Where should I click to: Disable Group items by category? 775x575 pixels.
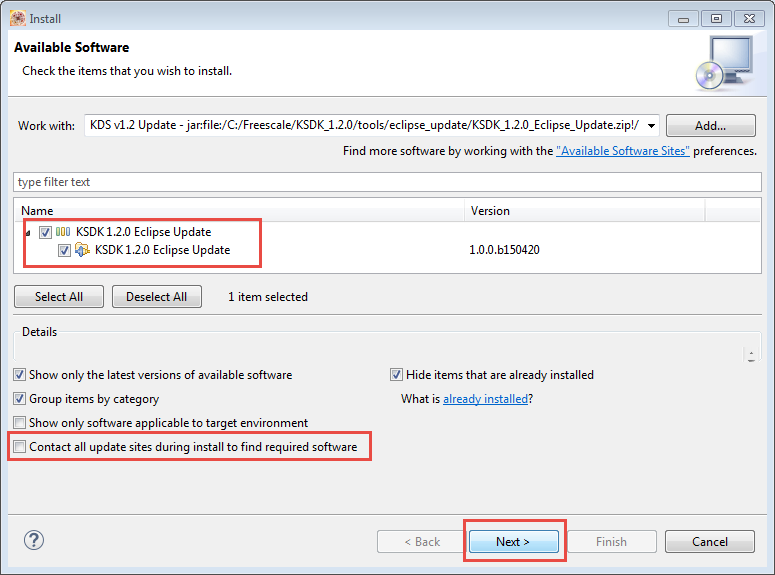click(x=20, y=399)
